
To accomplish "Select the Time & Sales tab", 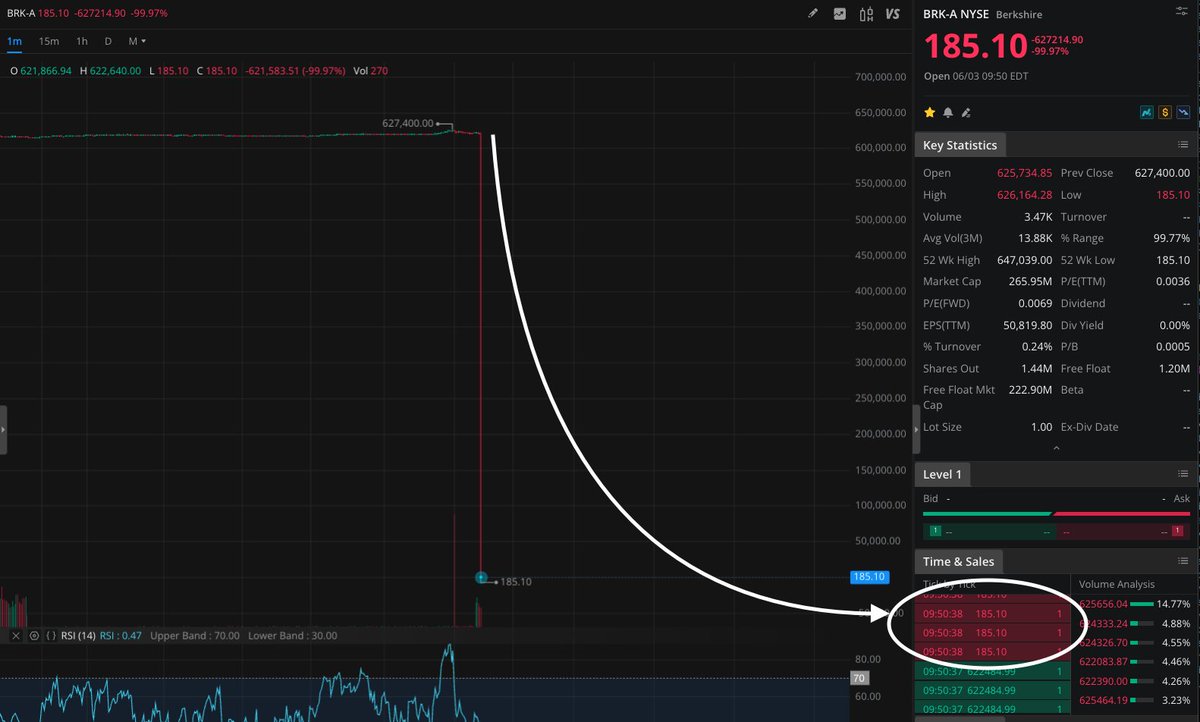I will [x=959, y=562].
